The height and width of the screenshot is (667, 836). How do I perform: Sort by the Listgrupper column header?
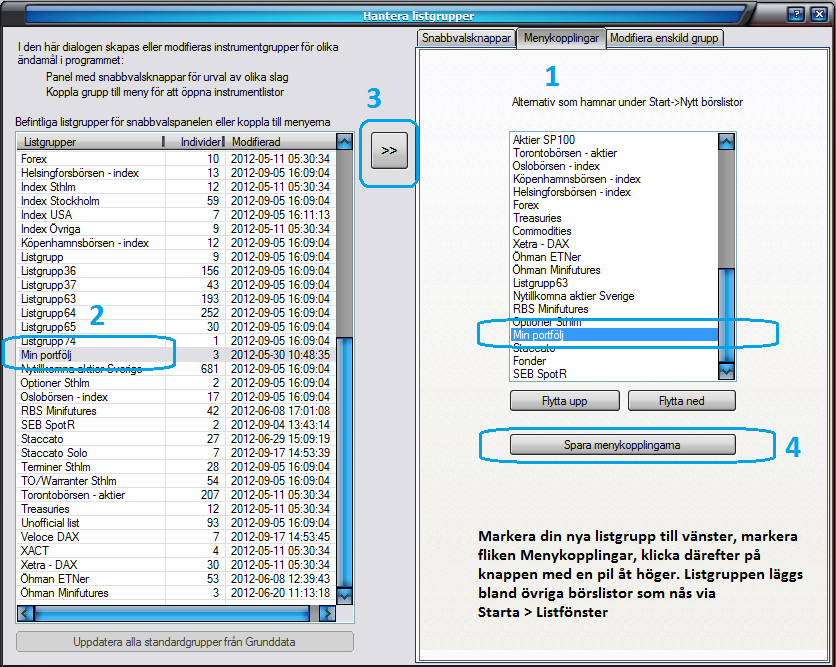pos(90,143)
